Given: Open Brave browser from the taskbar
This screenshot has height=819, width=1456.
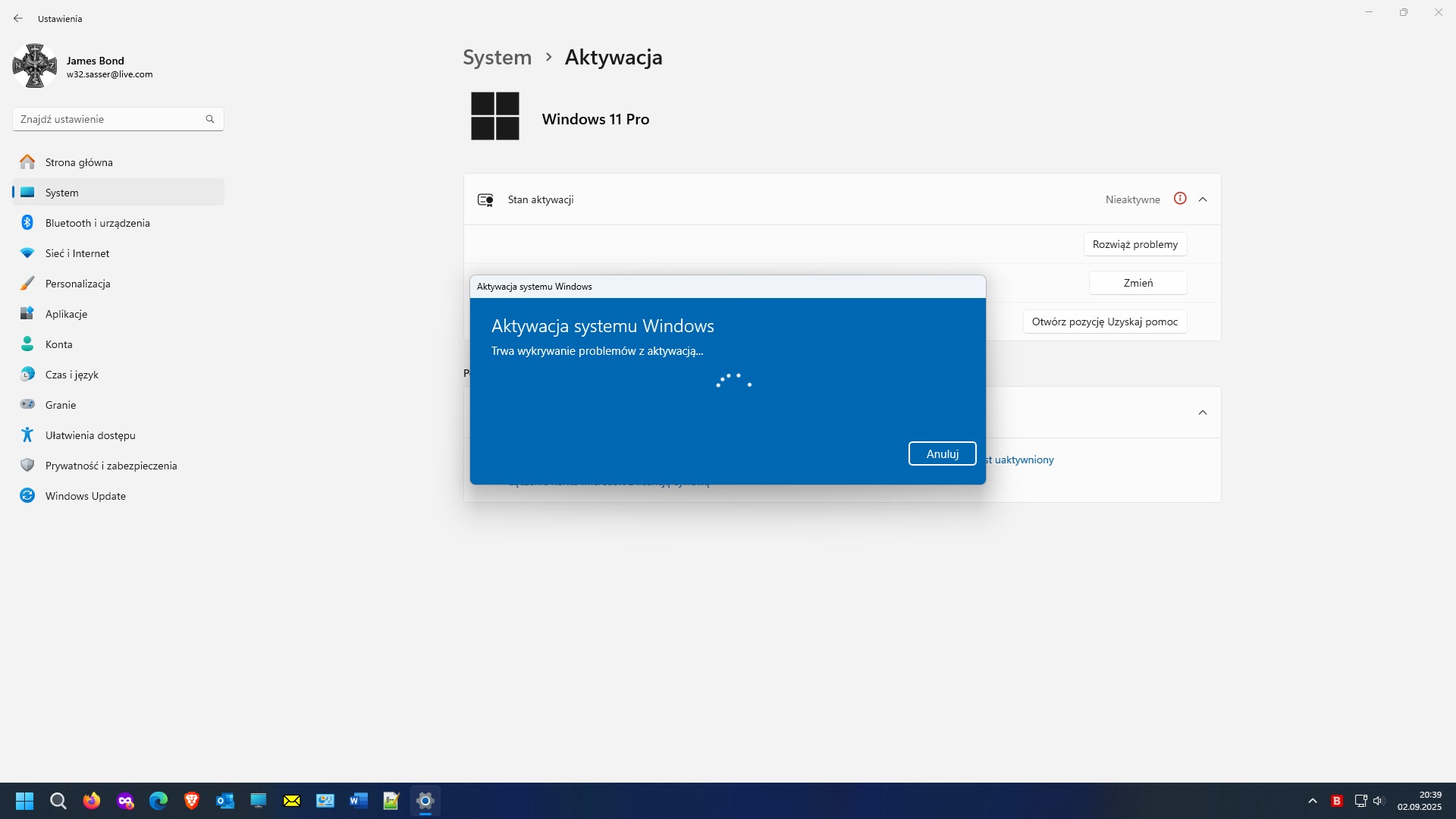Looking at the screenshot, I should pyautogui.click(x=192, y=801).
